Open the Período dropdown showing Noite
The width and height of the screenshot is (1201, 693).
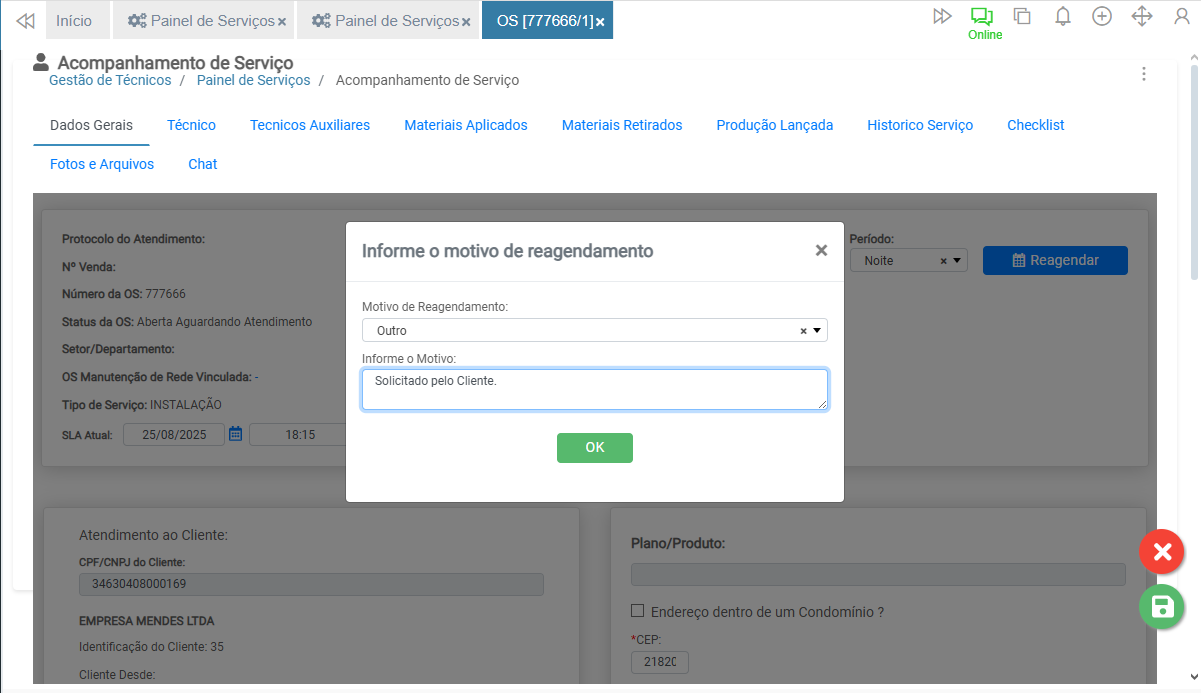tap(957, 261)
